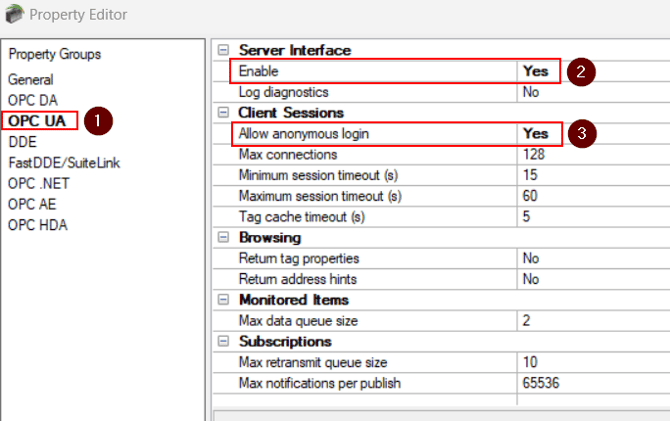Collapse the Browsing section
670x421 pixels.
pos(223,238)
